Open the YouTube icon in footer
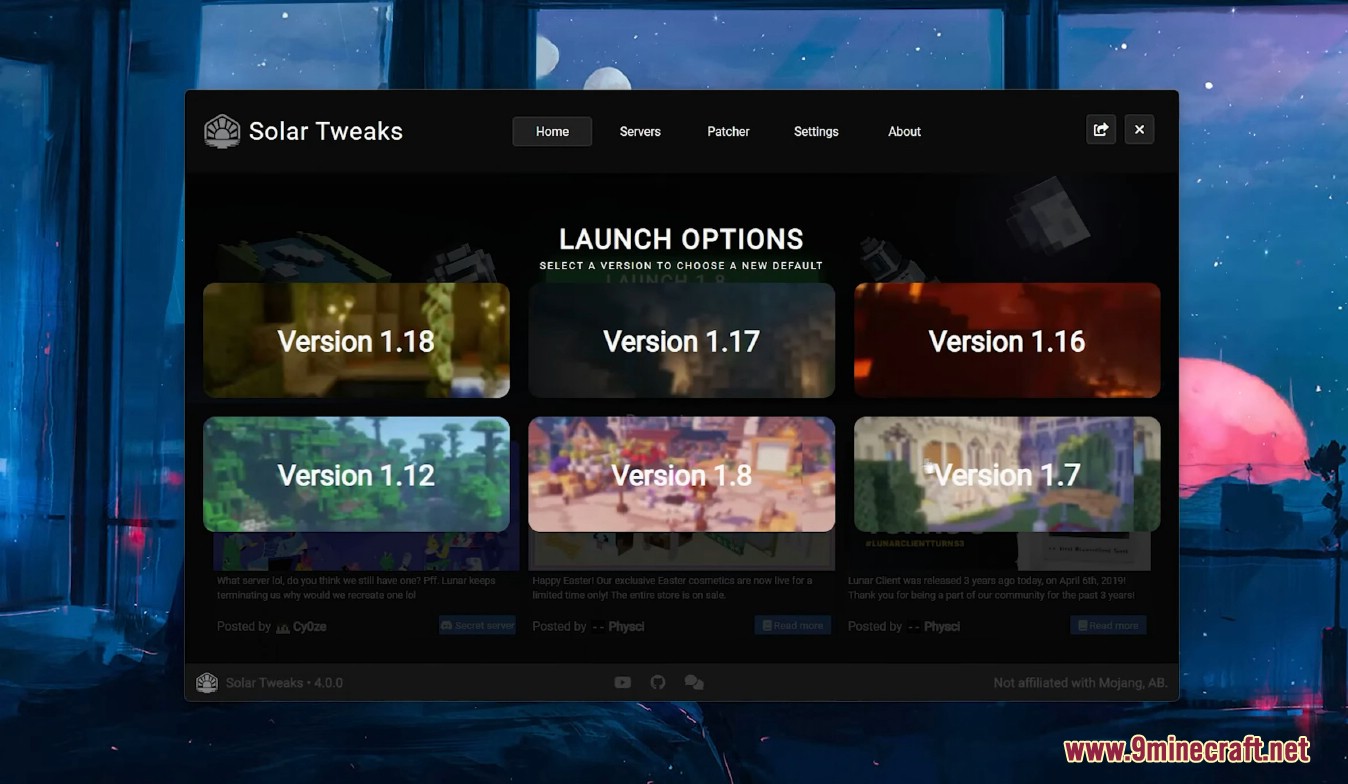The width and height of the screenshot is (1348, 784). coord(622,682)
